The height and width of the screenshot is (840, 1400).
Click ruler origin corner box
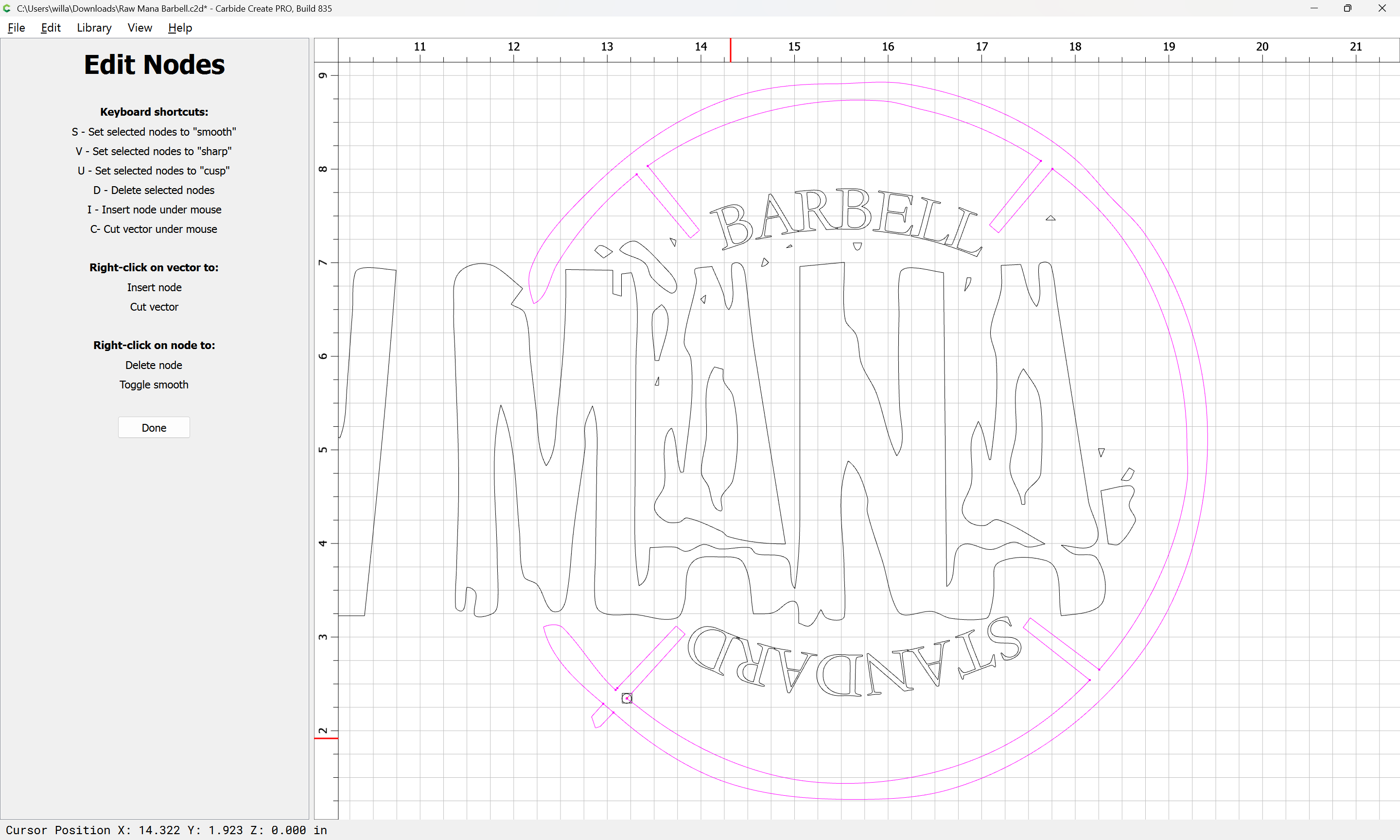coord(326,50)
